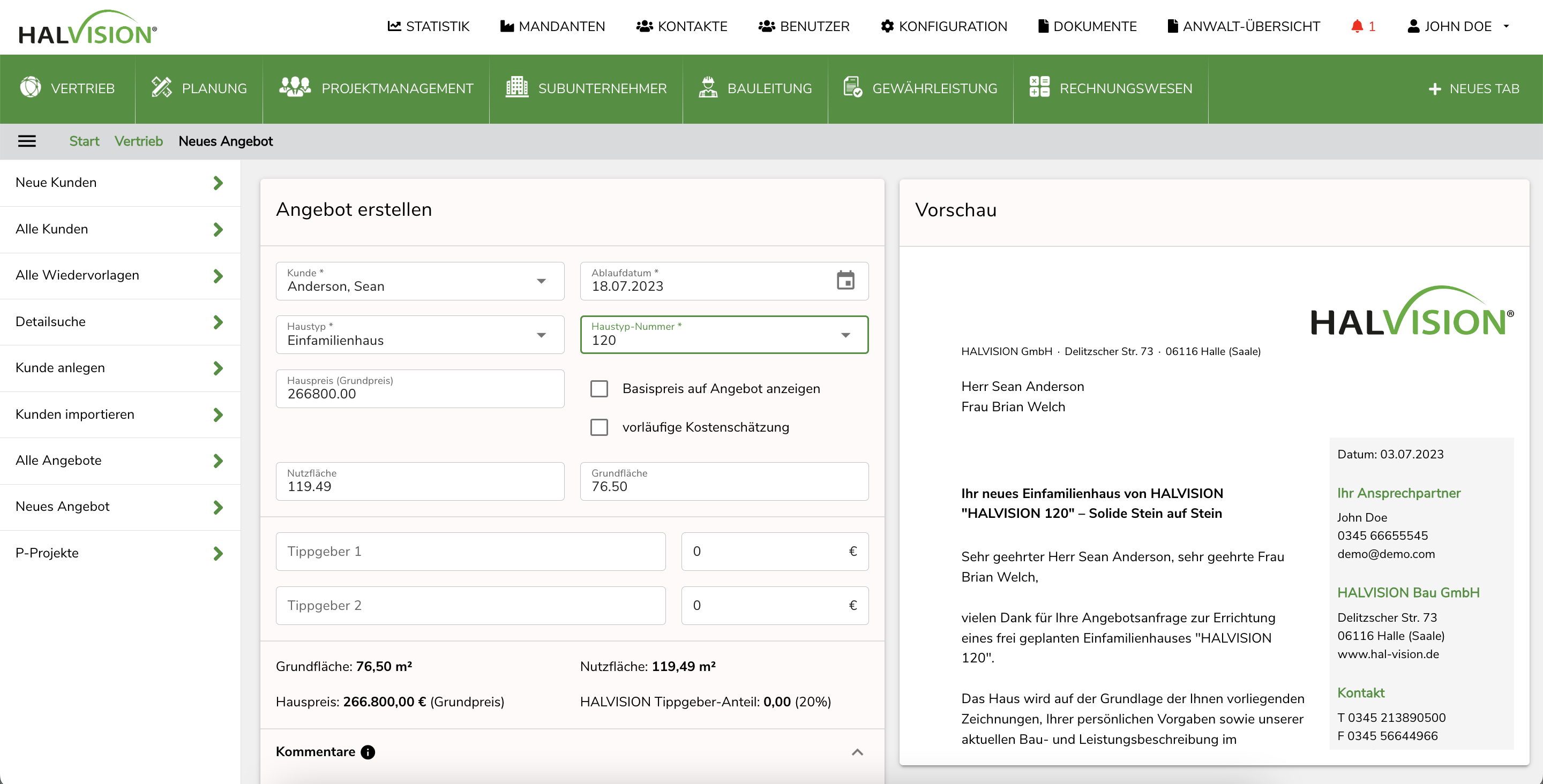This screenshot has height=784, width=1543.
Task: Click the Benutzer users icon
Action: [x=767, y=26]
